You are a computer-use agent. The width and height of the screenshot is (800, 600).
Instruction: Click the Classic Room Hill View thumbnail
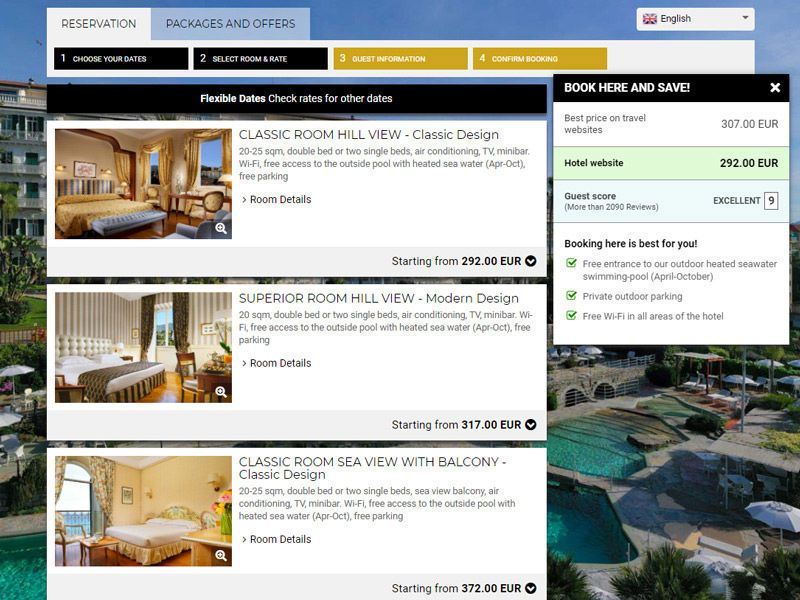[x=140, y=183]
